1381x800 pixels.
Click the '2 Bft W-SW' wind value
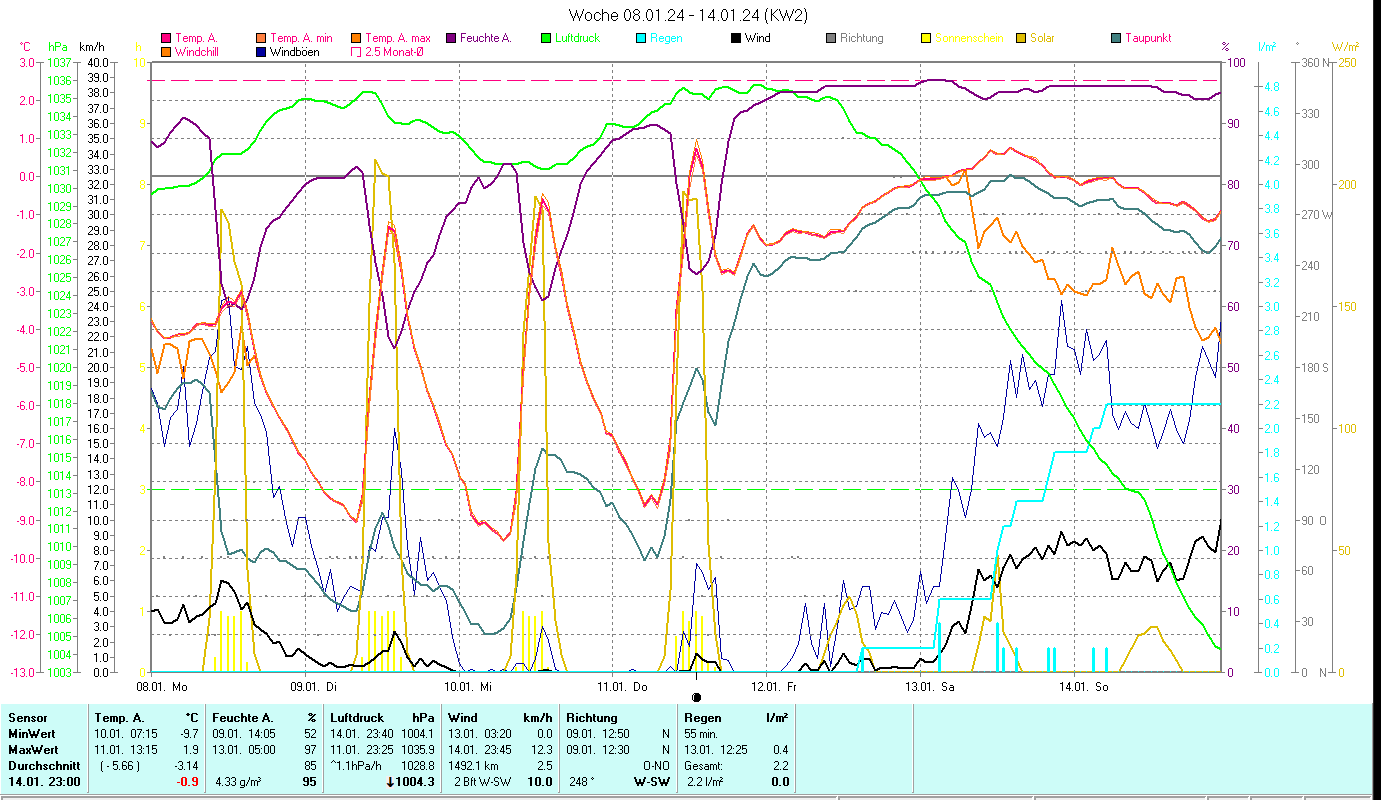point(482,782)
